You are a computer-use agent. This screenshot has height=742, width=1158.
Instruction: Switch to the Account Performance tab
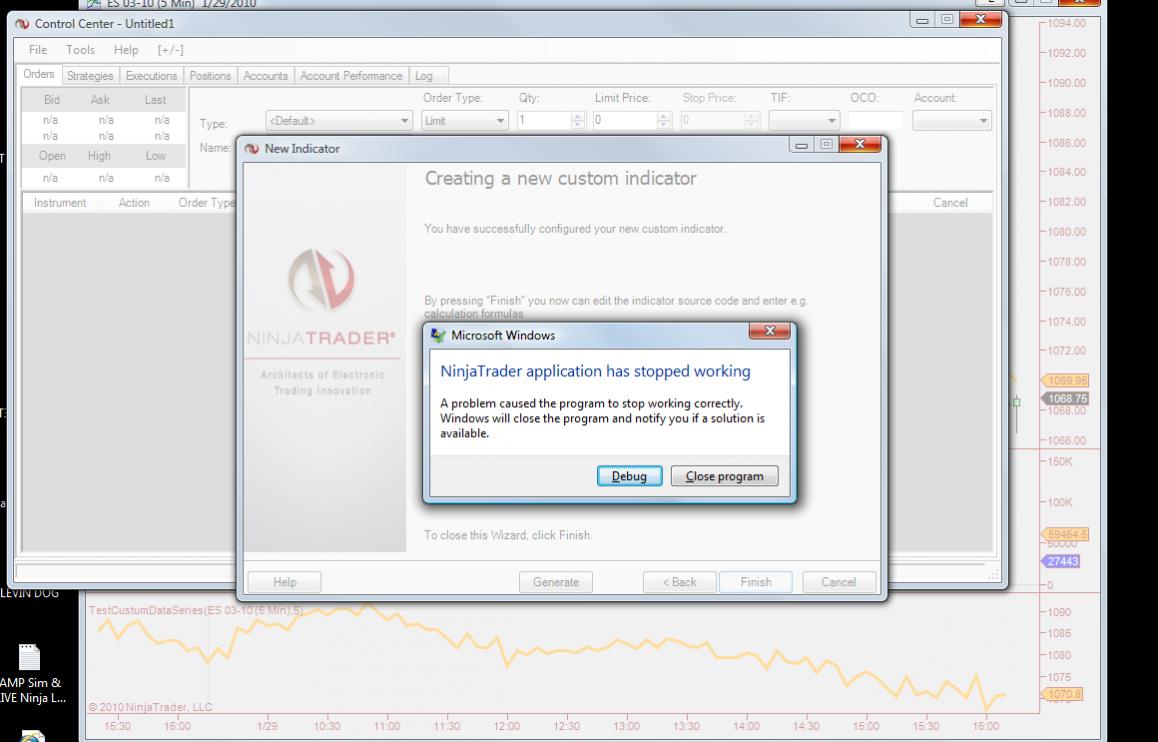351,75
